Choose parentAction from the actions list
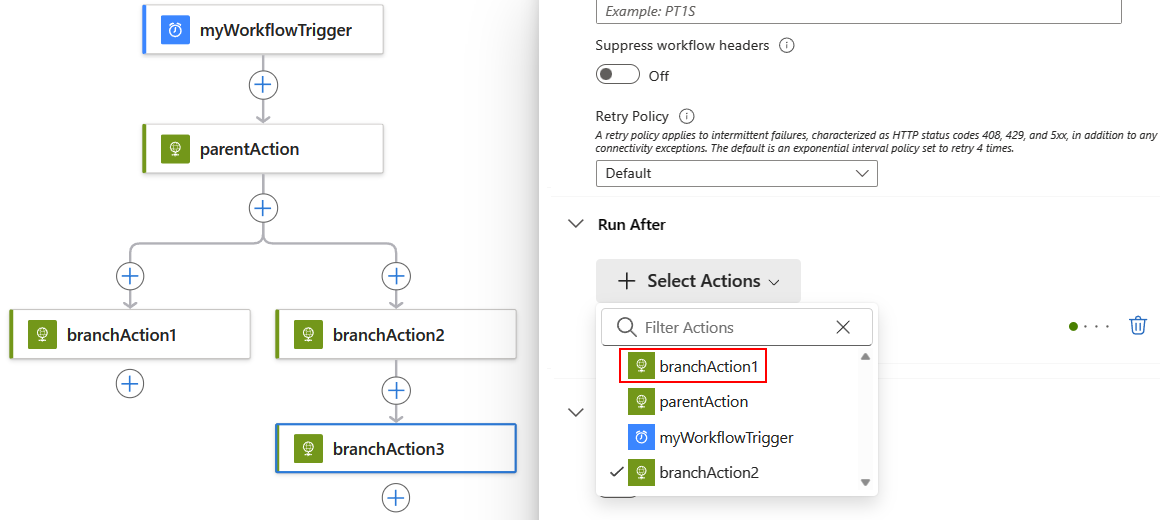 click(x=703, y=402)
